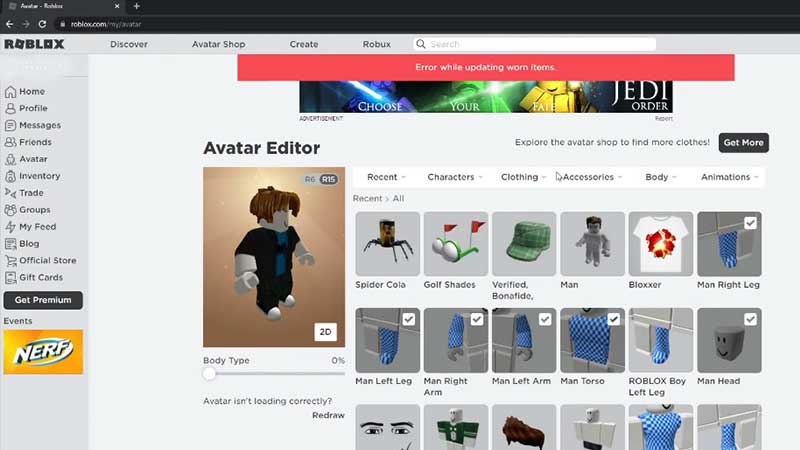Expand the Animations dropdown
The width and height of the screenshot is (800, 450).
pos(730,177)
